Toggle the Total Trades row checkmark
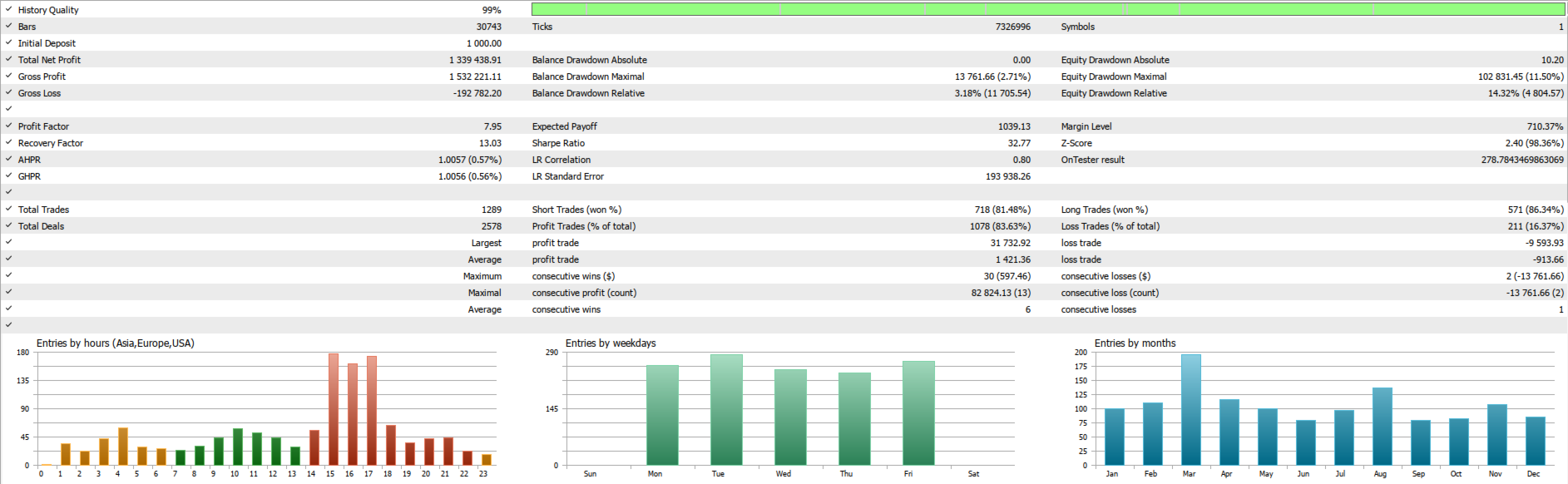This screenshot has height=484, width=1568. click(8, 209)
